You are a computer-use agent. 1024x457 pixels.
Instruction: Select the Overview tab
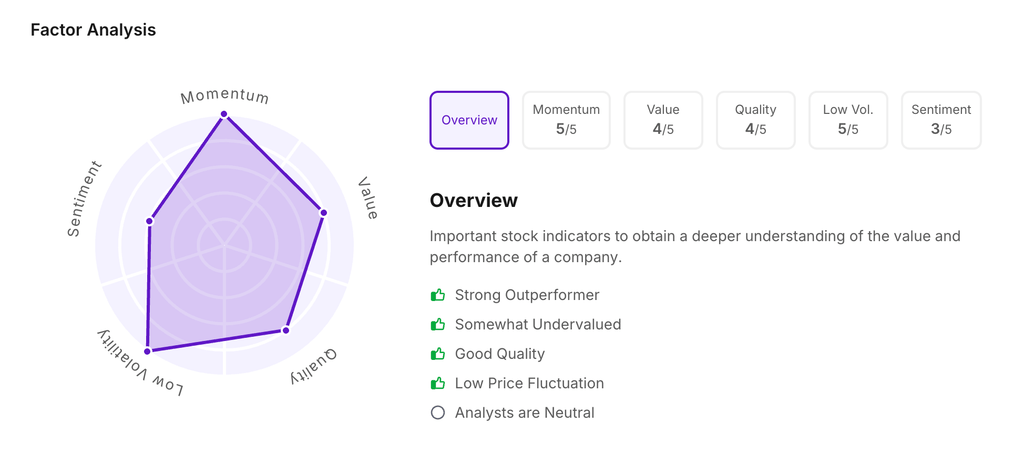469,120
